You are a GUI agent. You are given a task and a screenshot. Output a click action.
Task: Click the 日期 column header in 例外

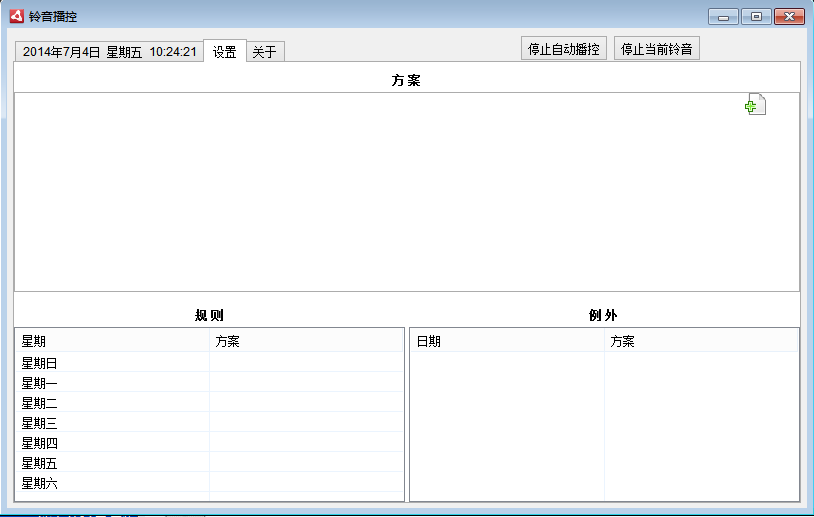(507, 341)
